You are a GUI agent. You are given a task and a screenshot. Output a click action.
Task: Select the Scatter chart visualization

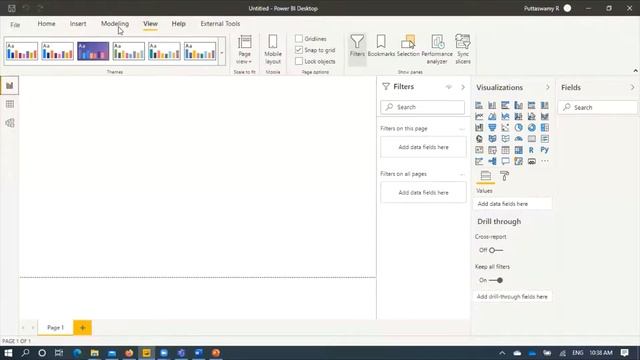(x=505, y=128)
